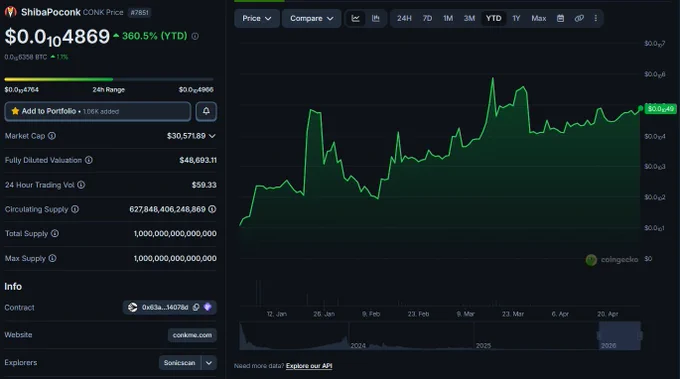The height and width of the screenshot is (379, 680).
Task: Open the YTD percentage info icon
Action: tap(195, 36)
